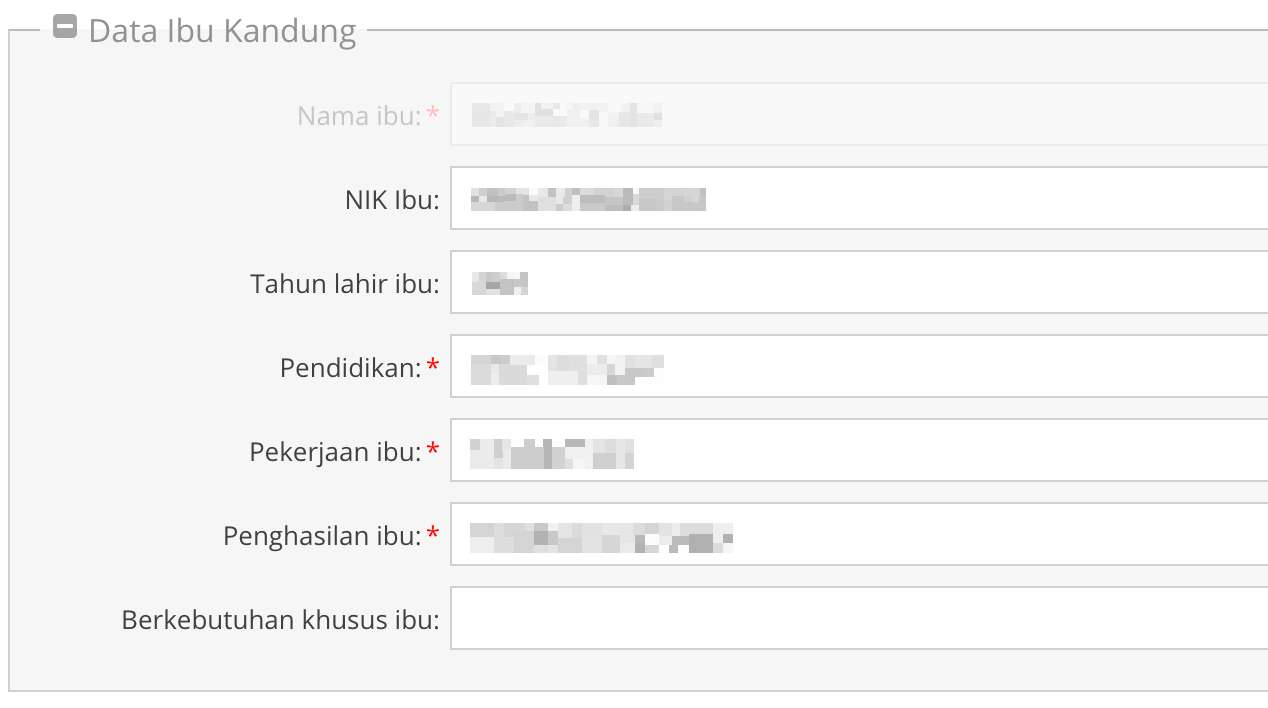This screenshot has width=1268, height=708.
Task: Click the 'Penghasilan ibu:' label
Action: [322, 536]
